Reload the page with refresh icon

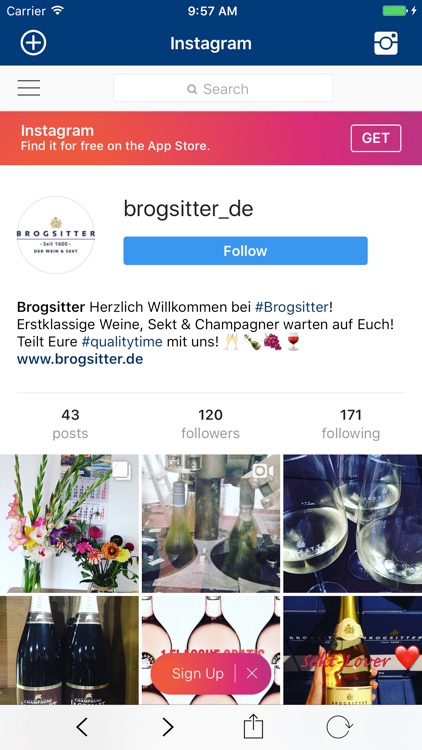[x=339, y=727]
